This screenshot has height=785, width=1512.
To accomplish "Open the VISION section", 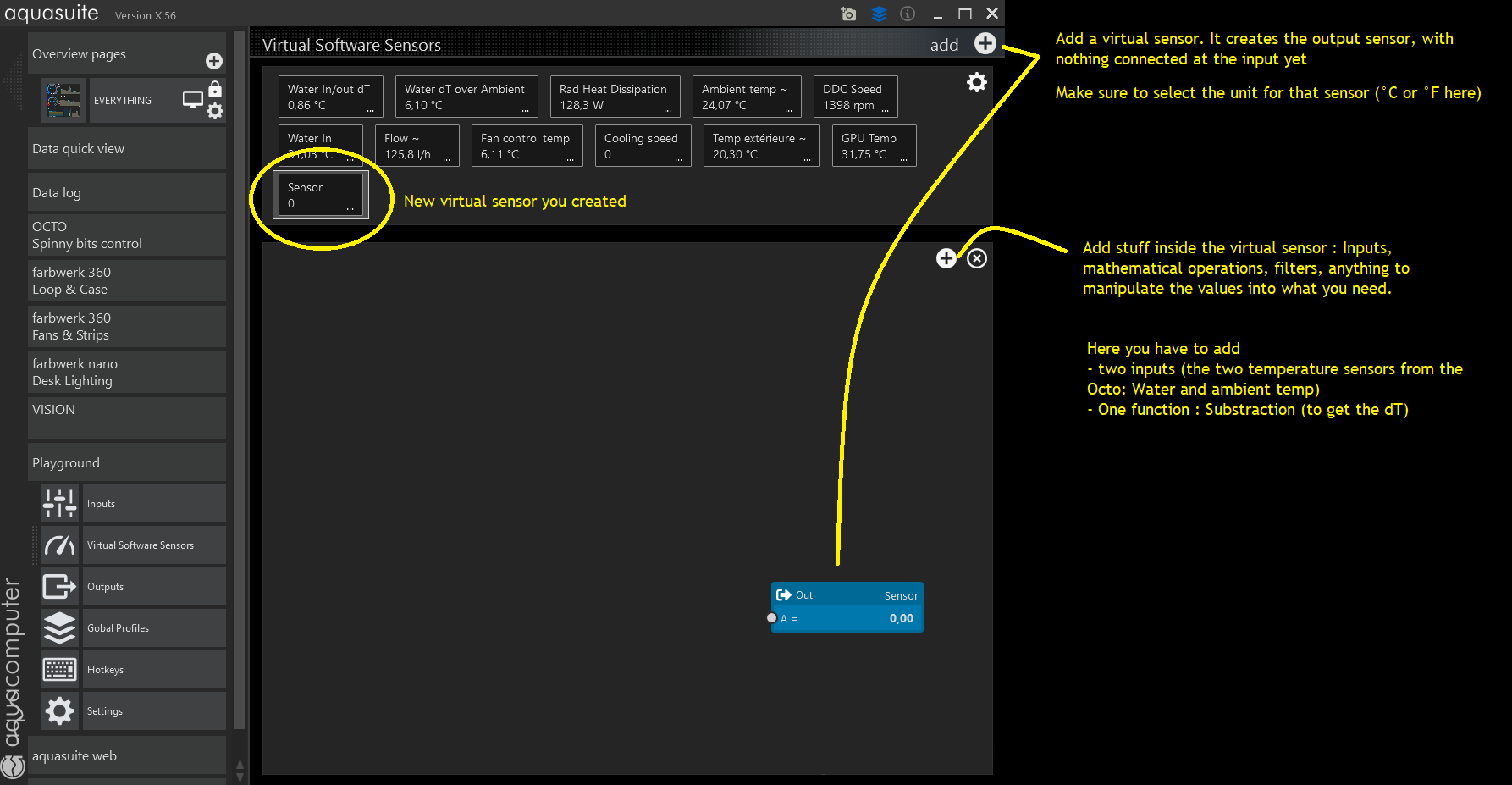I will pos(127,417).
